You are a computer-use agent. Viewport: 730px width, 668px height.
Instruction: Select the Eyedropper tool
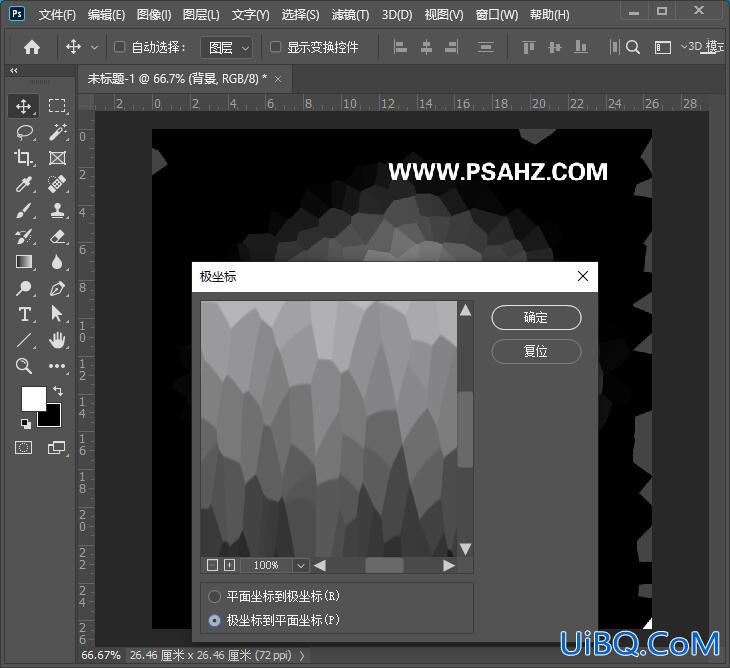(x=23, y=184)
